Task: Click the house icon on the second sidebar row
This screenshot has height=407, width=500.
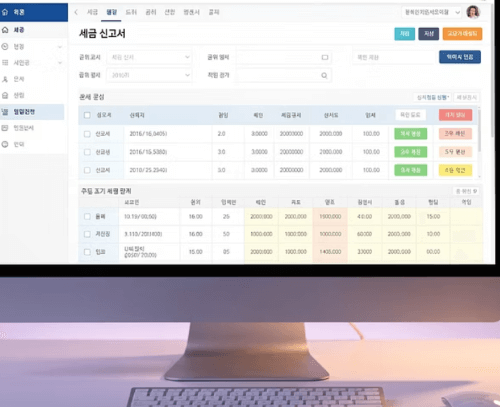Action: tap(5, 30)
